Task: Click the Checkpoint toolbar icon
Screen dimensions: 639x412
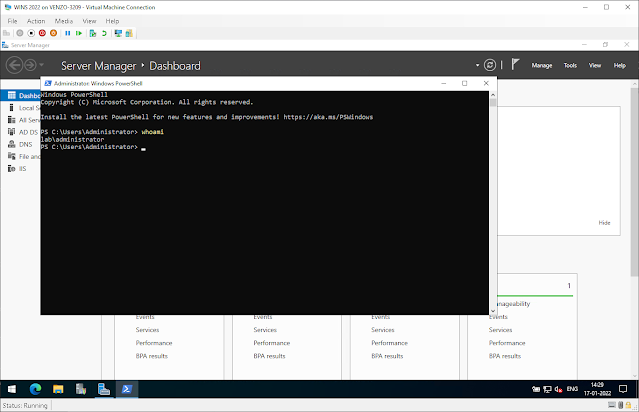Action: coord(93,33)
